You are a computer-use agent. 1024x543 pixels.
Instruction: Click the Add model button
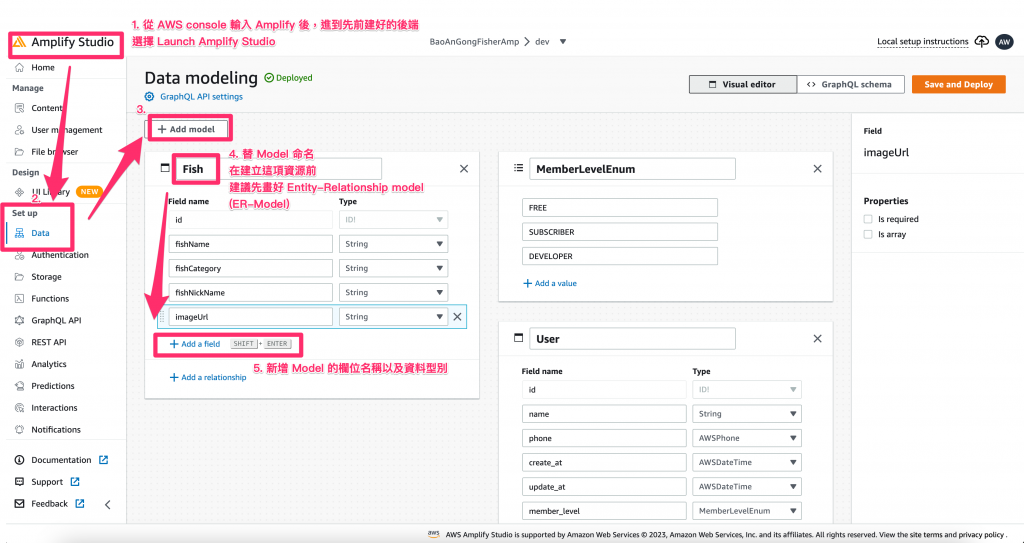(186, 129)
